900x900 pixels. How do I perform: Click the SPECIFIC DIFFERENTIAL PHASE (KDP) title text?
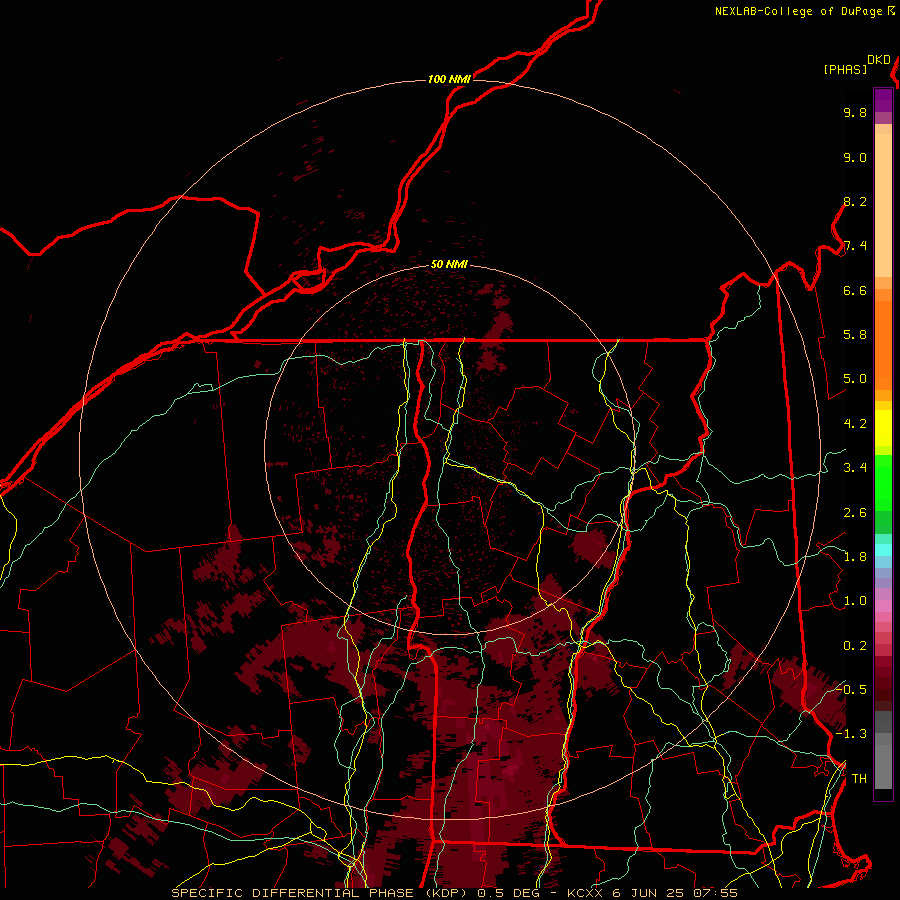(319, 893)
